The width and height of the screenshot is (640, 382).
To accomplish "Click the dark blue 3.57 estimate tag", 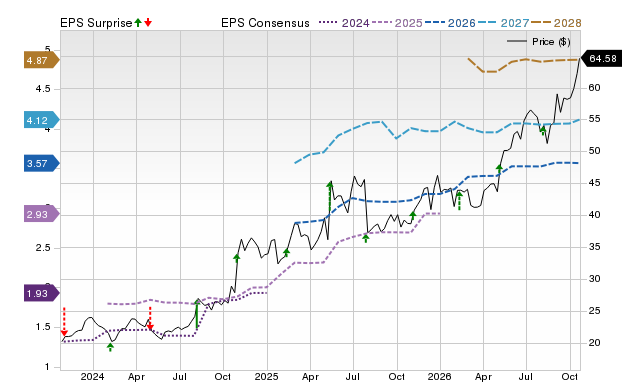I will coord(42,164).
